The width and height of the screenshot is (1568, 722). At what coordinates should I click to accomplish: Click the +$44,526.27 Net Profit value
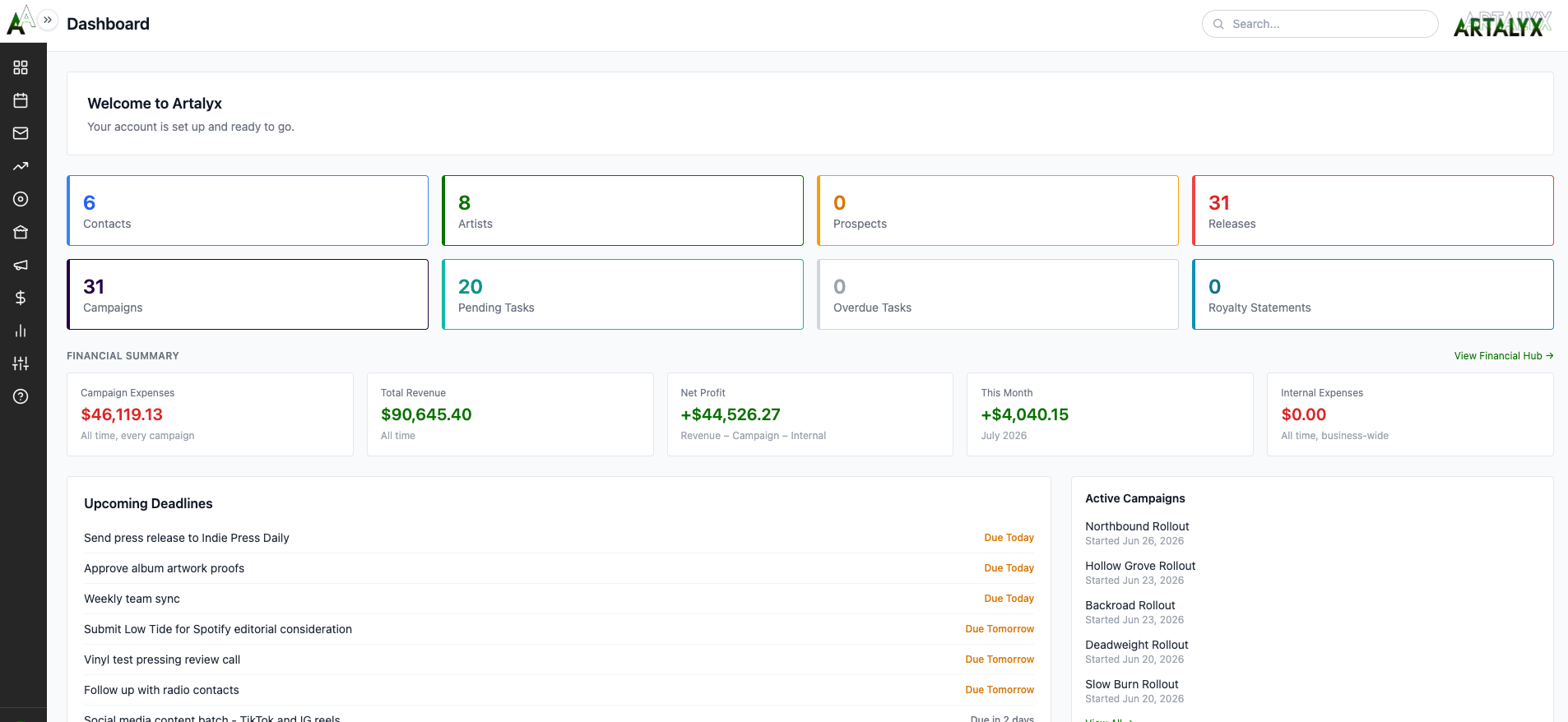pos(731,414)
